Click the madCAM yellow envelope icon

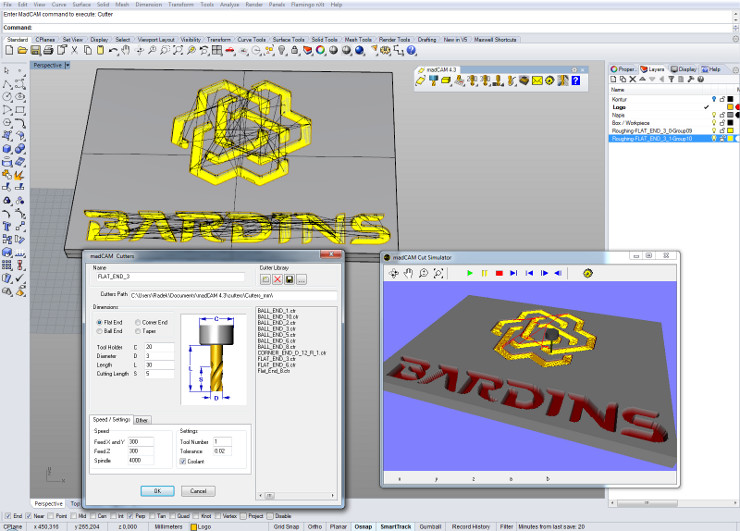point(537,81)
